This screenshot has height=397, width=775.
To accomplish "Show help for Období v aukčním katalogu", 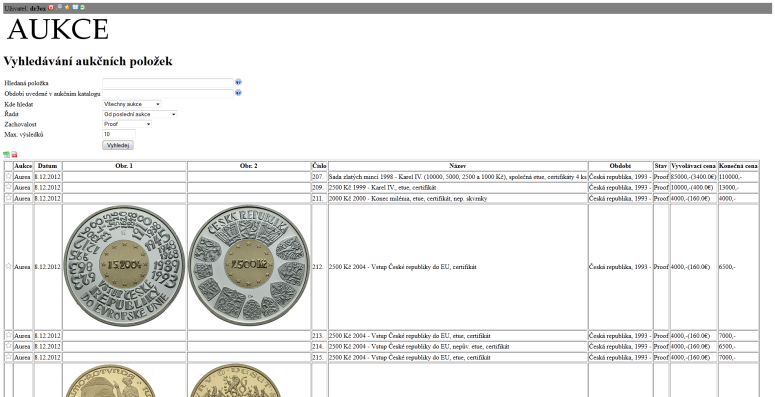I will tap(238, 92).
